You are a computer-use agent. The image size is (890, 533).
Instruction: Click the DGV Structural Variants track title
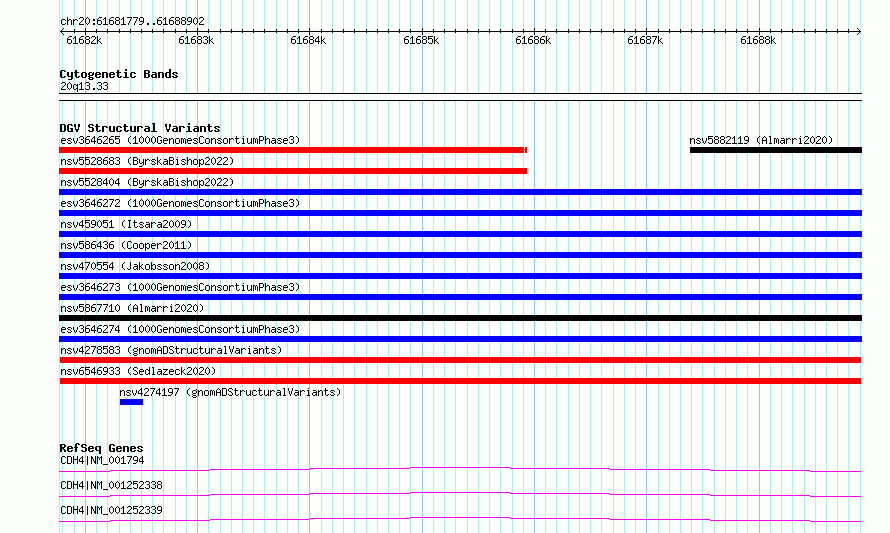click(140, 128)
